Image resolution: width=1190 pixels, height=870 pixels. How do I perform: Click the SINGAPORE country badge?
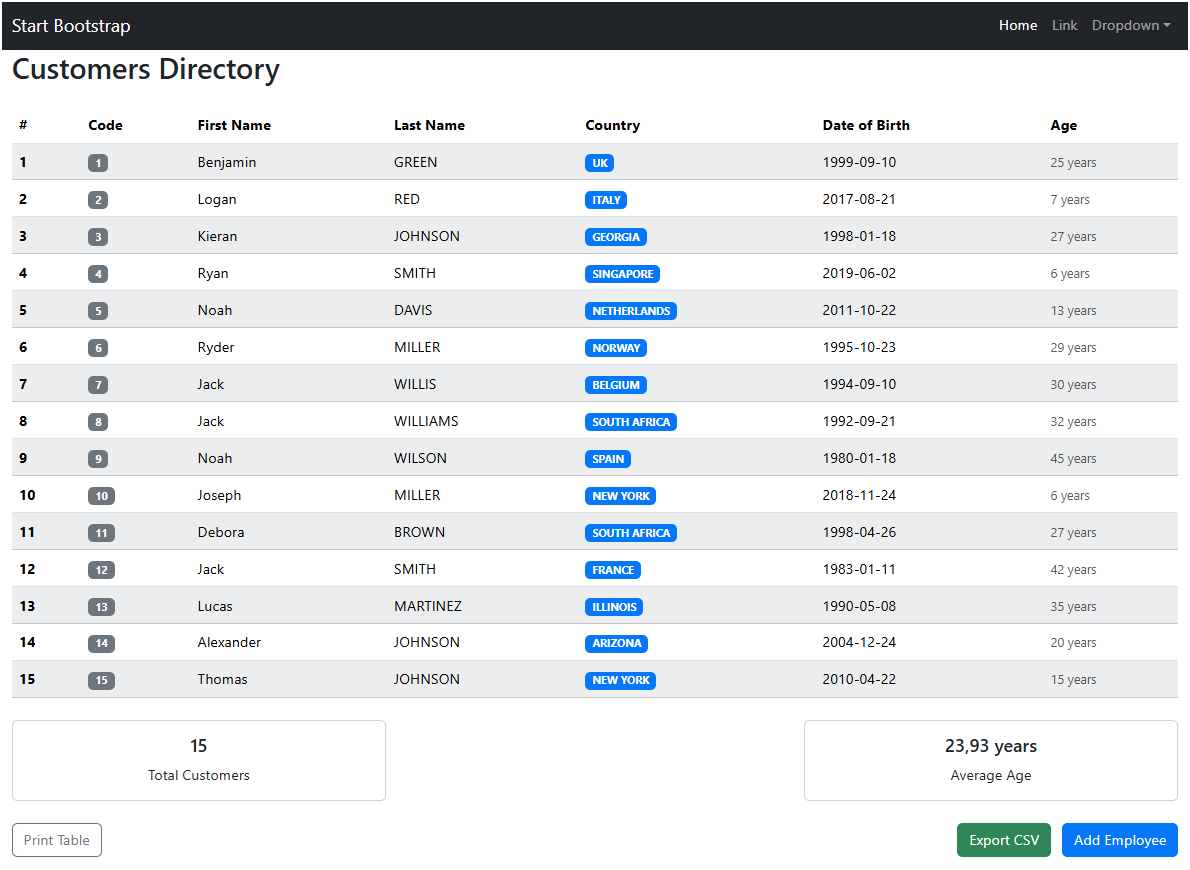coord(622,274)
